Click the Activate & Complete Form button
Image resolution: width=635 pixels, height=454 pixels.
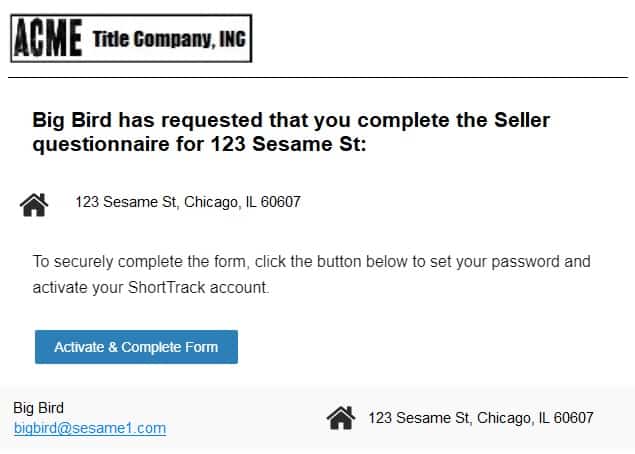tap(136, 347)
